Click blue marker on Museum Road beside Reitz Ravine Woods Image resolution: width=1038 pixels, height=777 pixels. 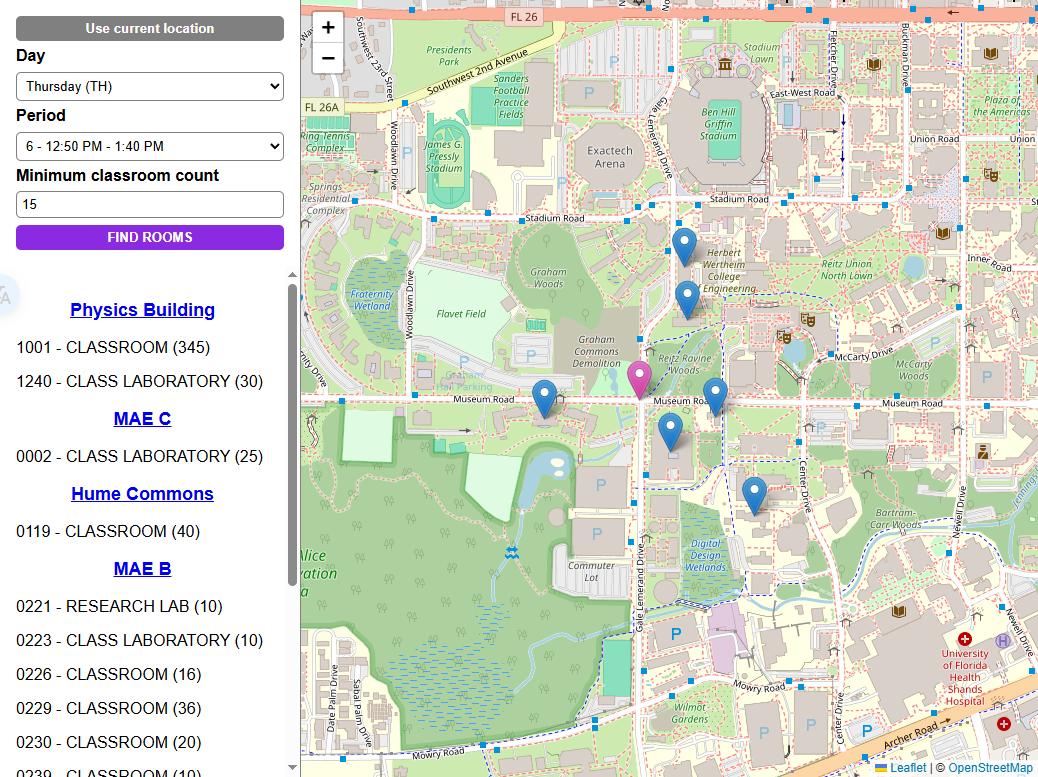click(715, 397)
